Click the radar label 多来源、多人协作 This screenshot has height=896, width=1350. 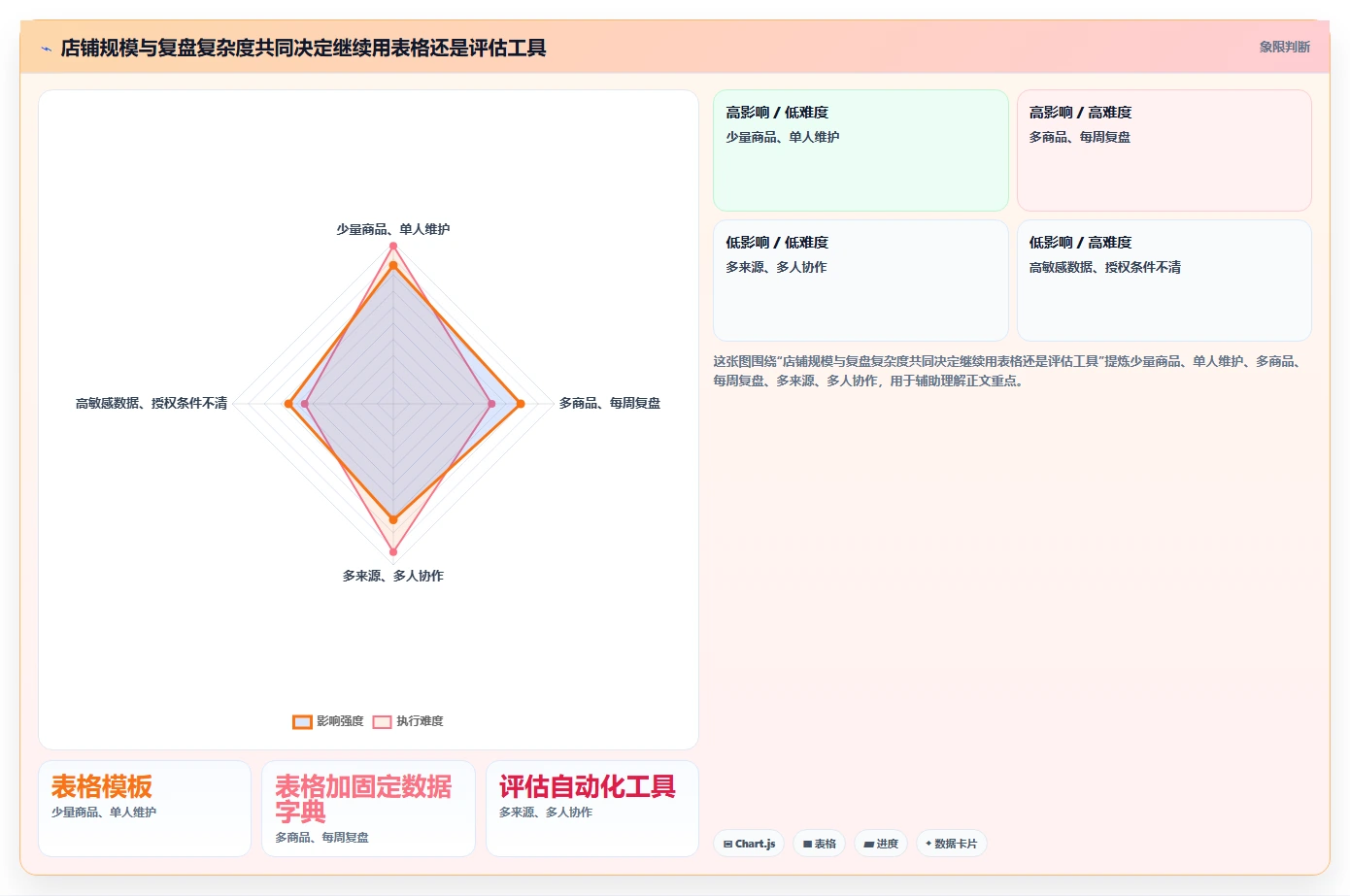pyautogui.click(x=393, y=576)
